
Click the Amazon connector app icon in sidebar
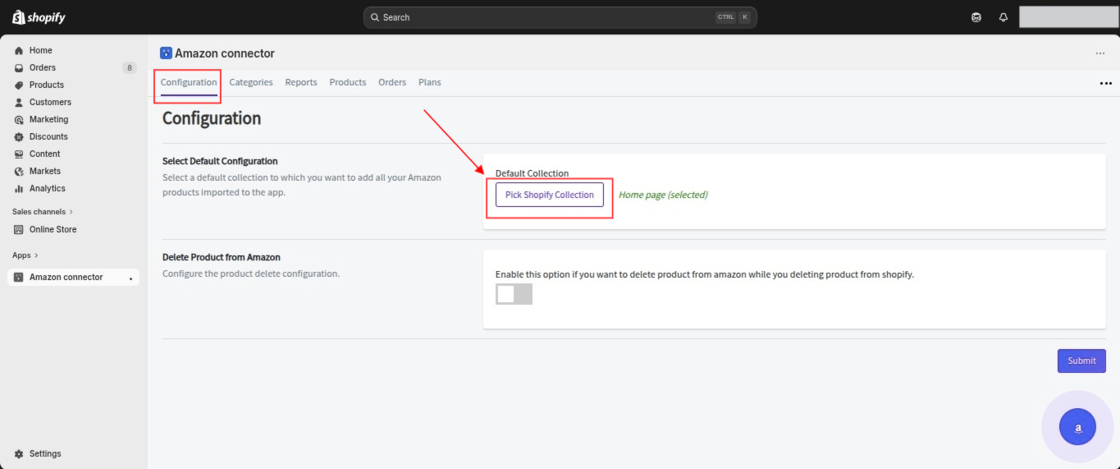point(19,277)
